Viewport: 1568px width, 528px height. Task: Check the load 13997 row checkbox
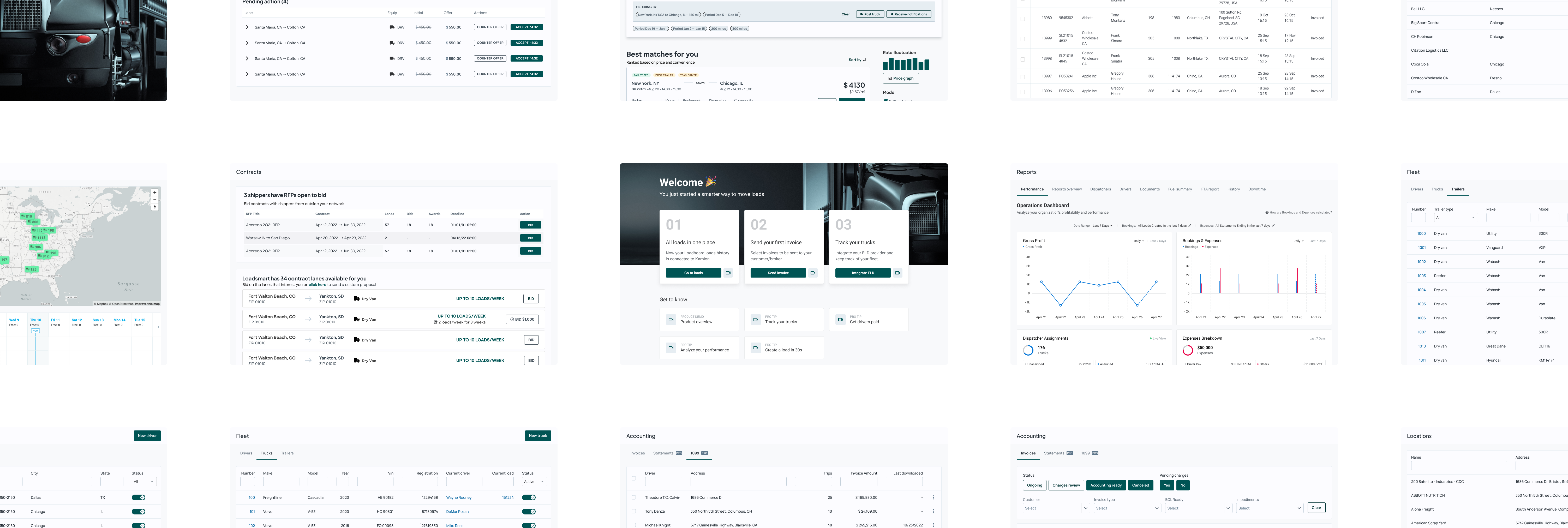tap(1023, 77)
